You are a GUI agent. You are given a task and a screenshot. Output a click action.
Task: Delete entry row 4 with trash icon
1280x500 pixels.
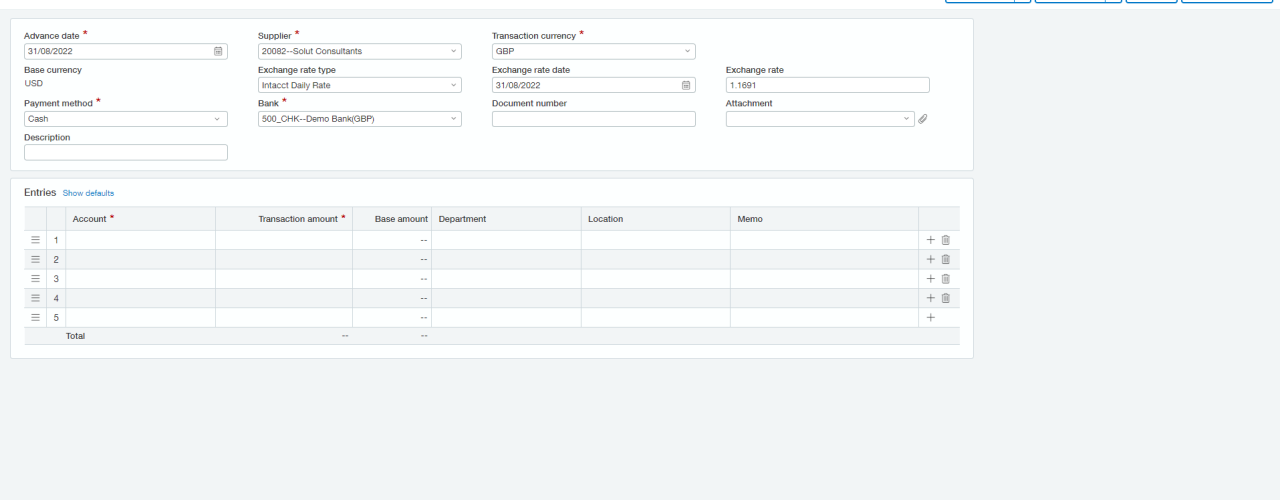tap(945, 298)
